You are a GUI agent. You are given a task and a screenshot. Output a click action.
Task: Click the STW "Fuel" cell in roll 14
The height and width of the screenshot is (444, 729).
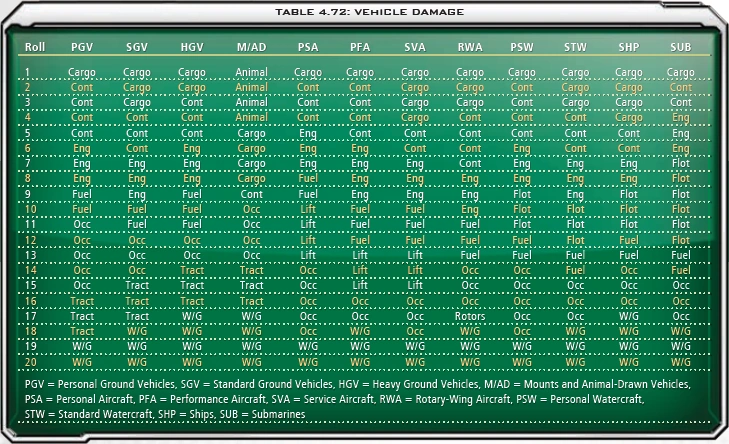[x=575, y=270]
